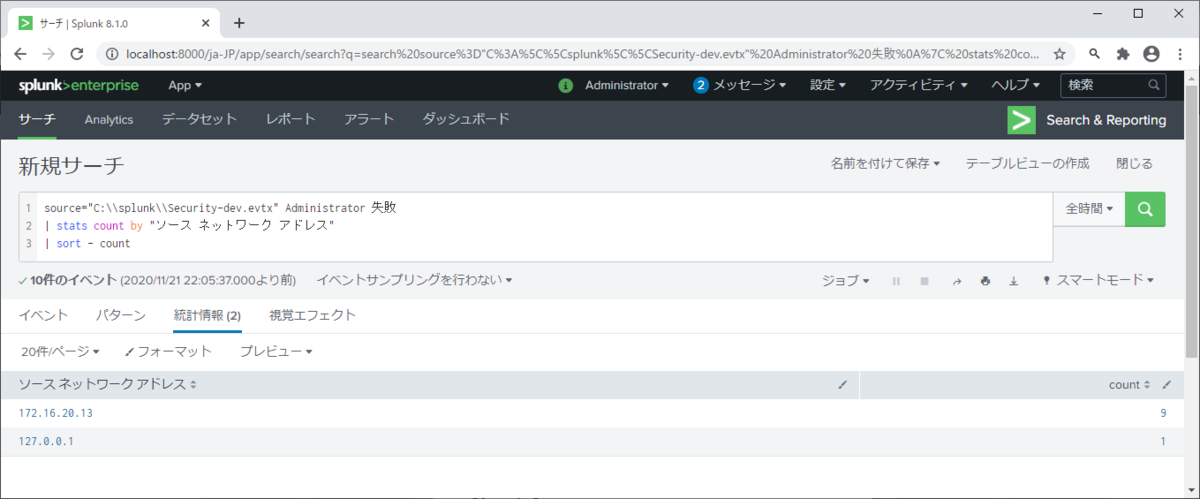Click the share job arrow icon

click(x=956, y=281)
